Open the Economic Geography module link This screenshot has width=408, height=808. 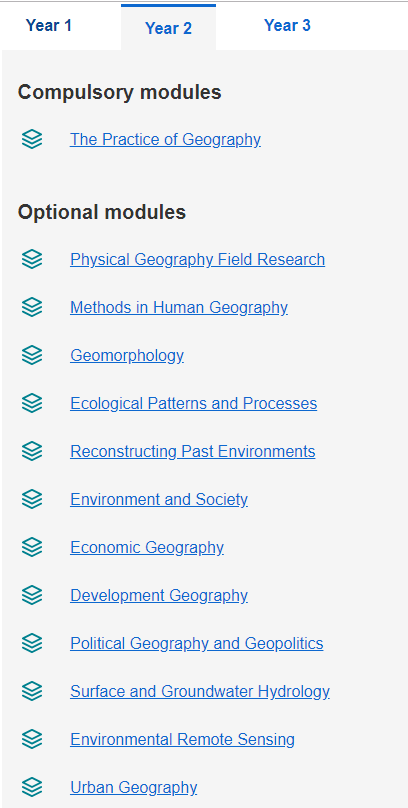point(147,547)
